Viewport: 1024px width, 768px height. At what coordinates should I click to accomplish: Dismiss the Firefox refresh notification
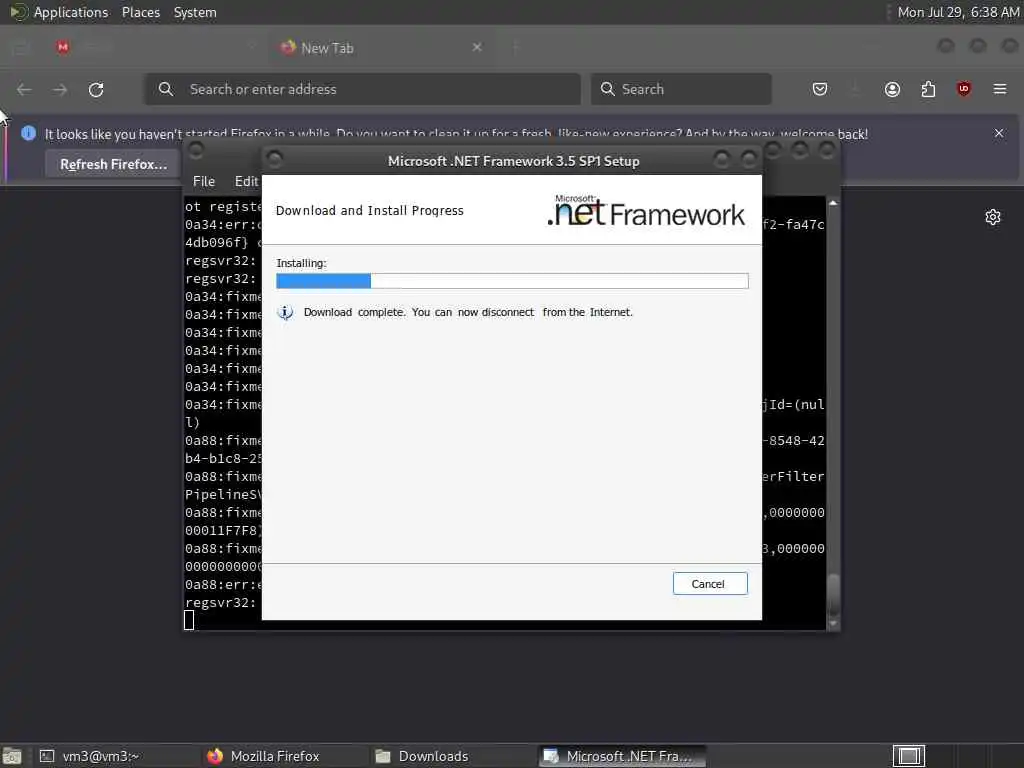pos(999,133)
